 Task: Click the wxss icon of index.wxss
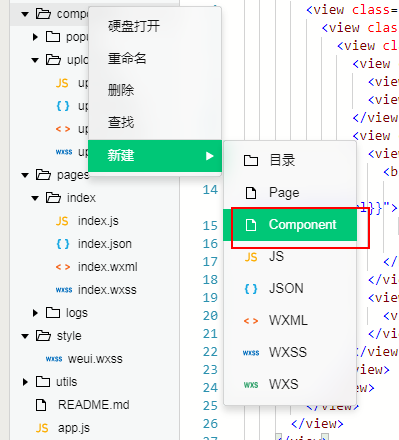click(64, 290)
